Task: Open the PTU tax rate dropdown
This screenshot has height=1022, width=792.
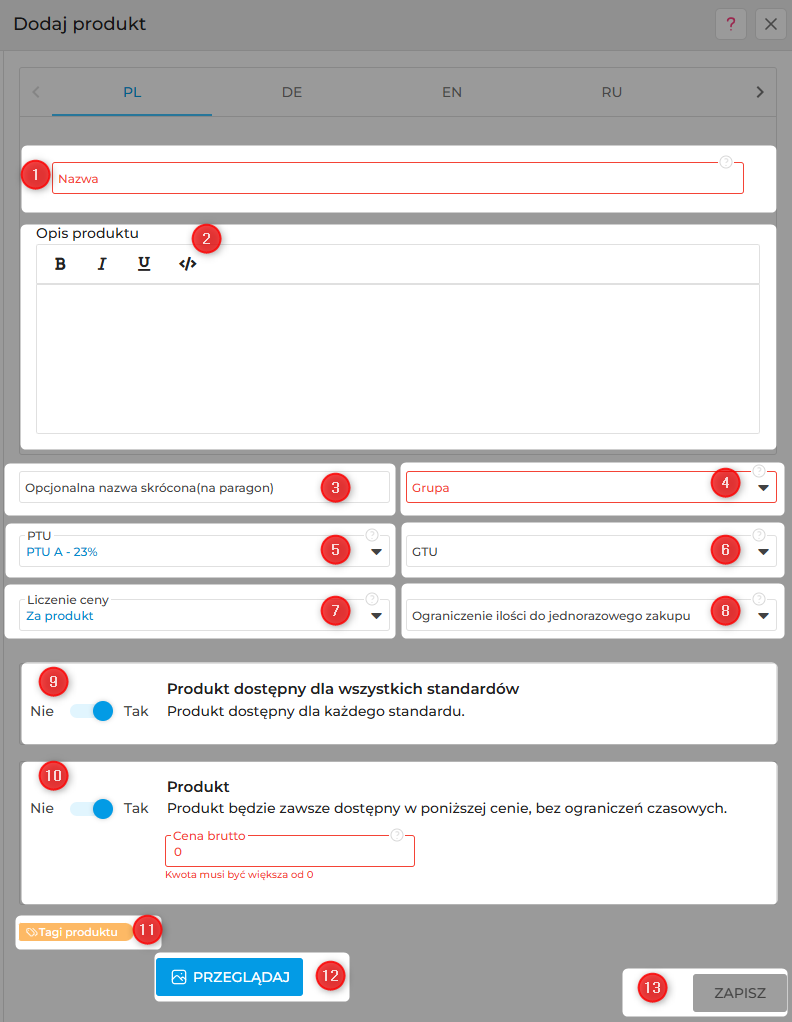Action: (x=204, y=551)
